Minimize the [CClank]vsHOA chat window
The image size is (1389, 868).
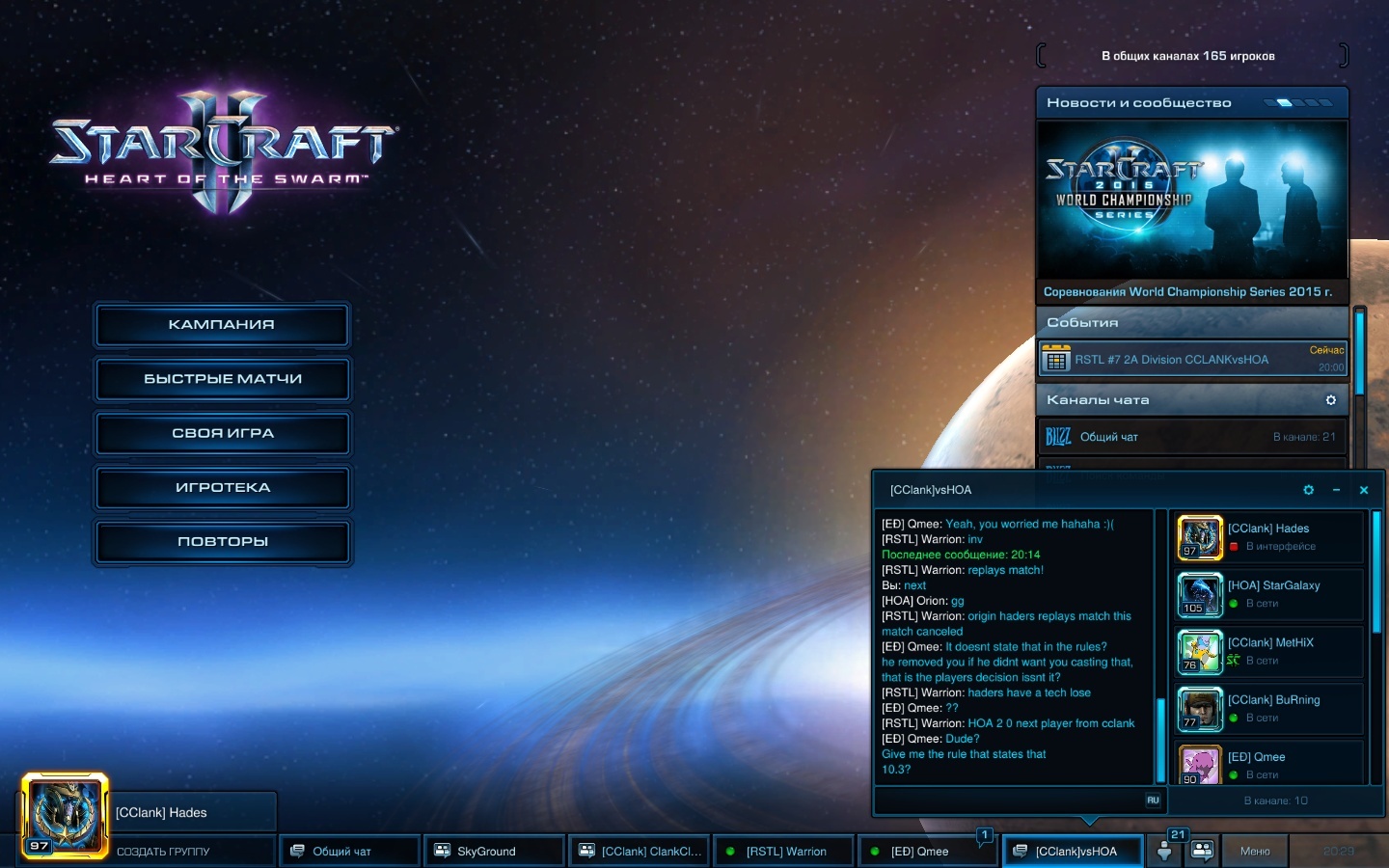(x=1336, y=490)
